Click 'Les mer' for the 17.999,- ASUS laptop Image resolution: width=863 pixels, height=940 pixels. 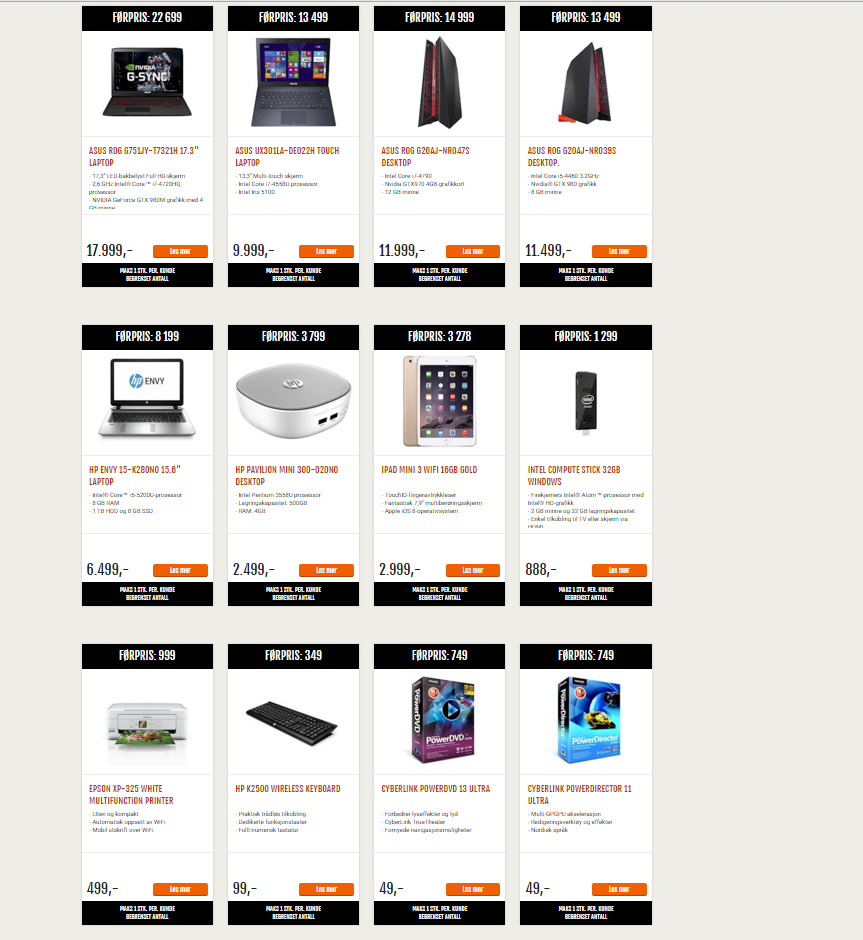pyautogui.click(x=180, y=251)
